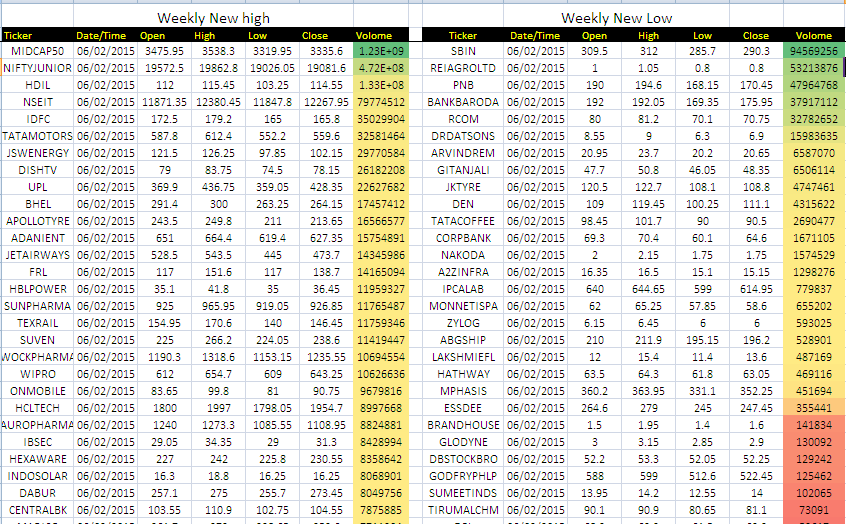Image resolution: width=846 pixels, height=524 pixels.
Task: Select SBIN volume cell 94569256
Action: coord(814,51)
